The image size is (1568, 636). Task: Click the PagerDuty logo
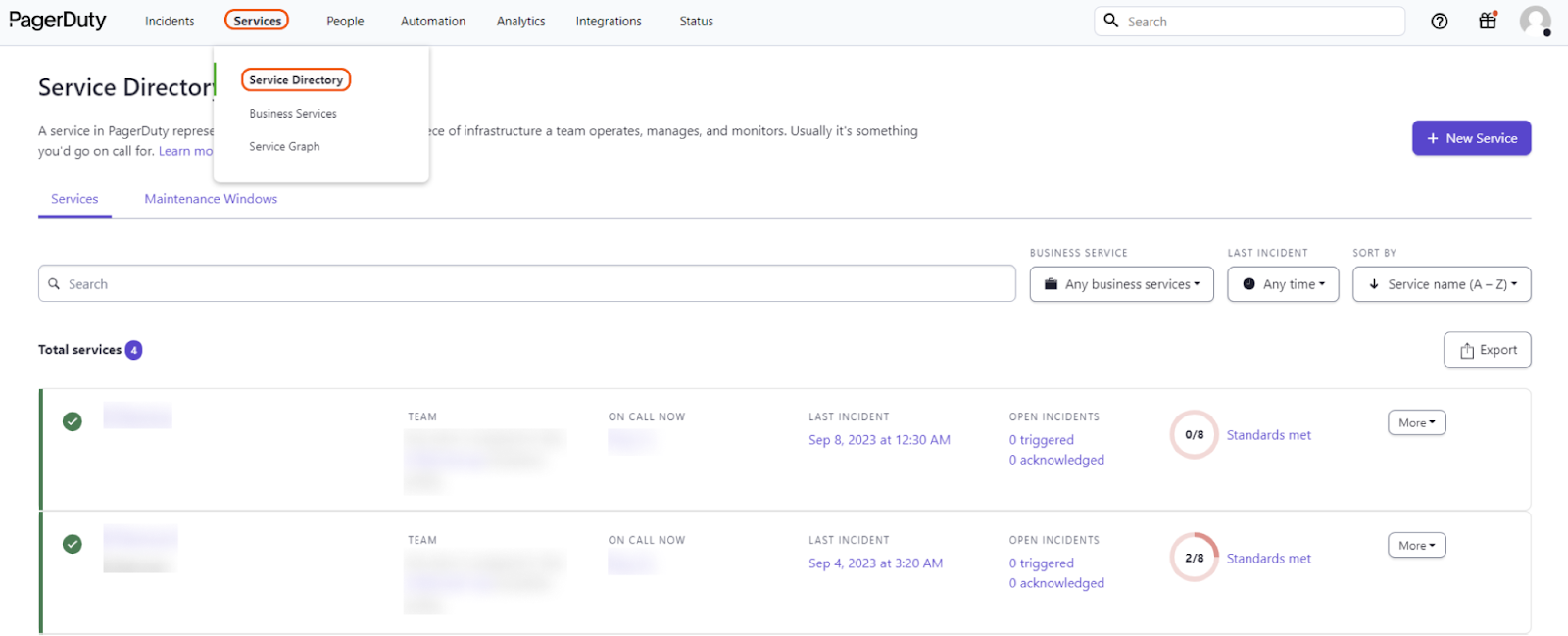coord(58,21)
